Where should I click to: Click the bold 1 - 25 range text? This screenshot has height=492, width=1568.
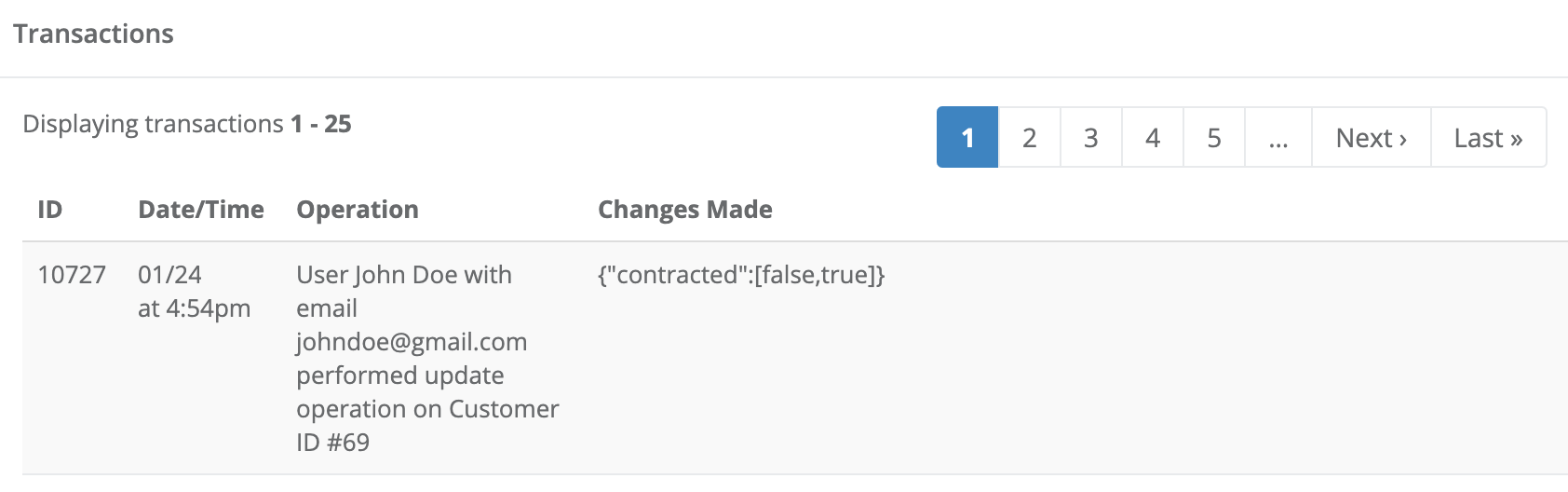[320, 124]
